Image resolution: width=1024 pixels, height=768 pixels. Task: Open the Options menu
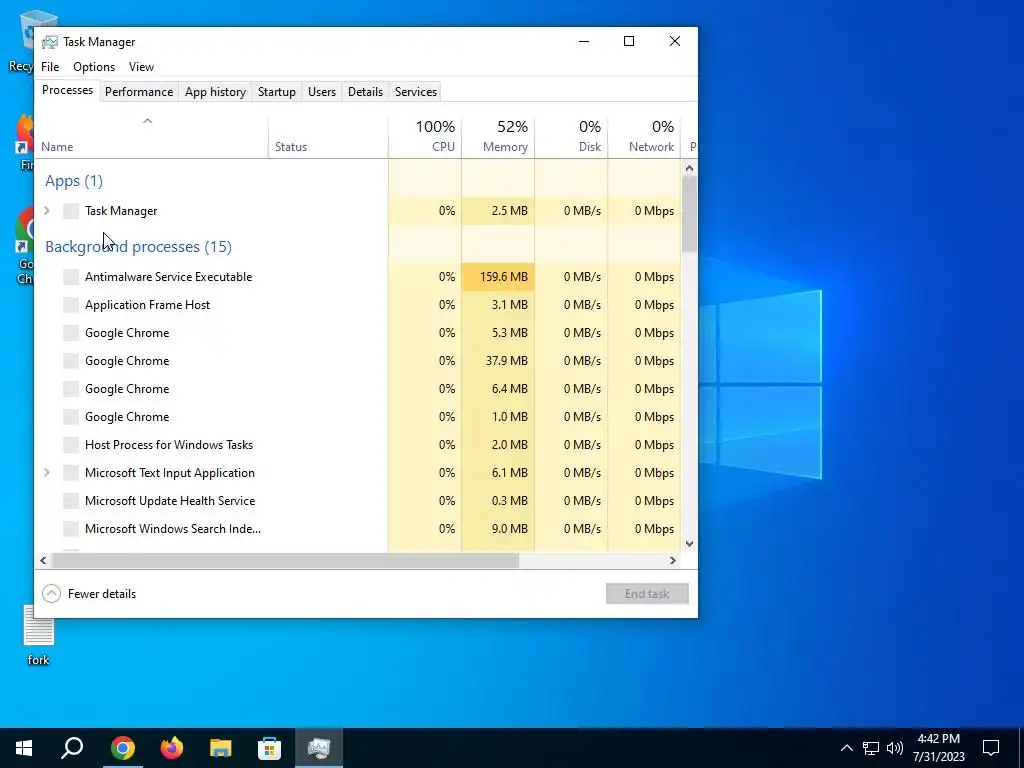coord(94,67)
